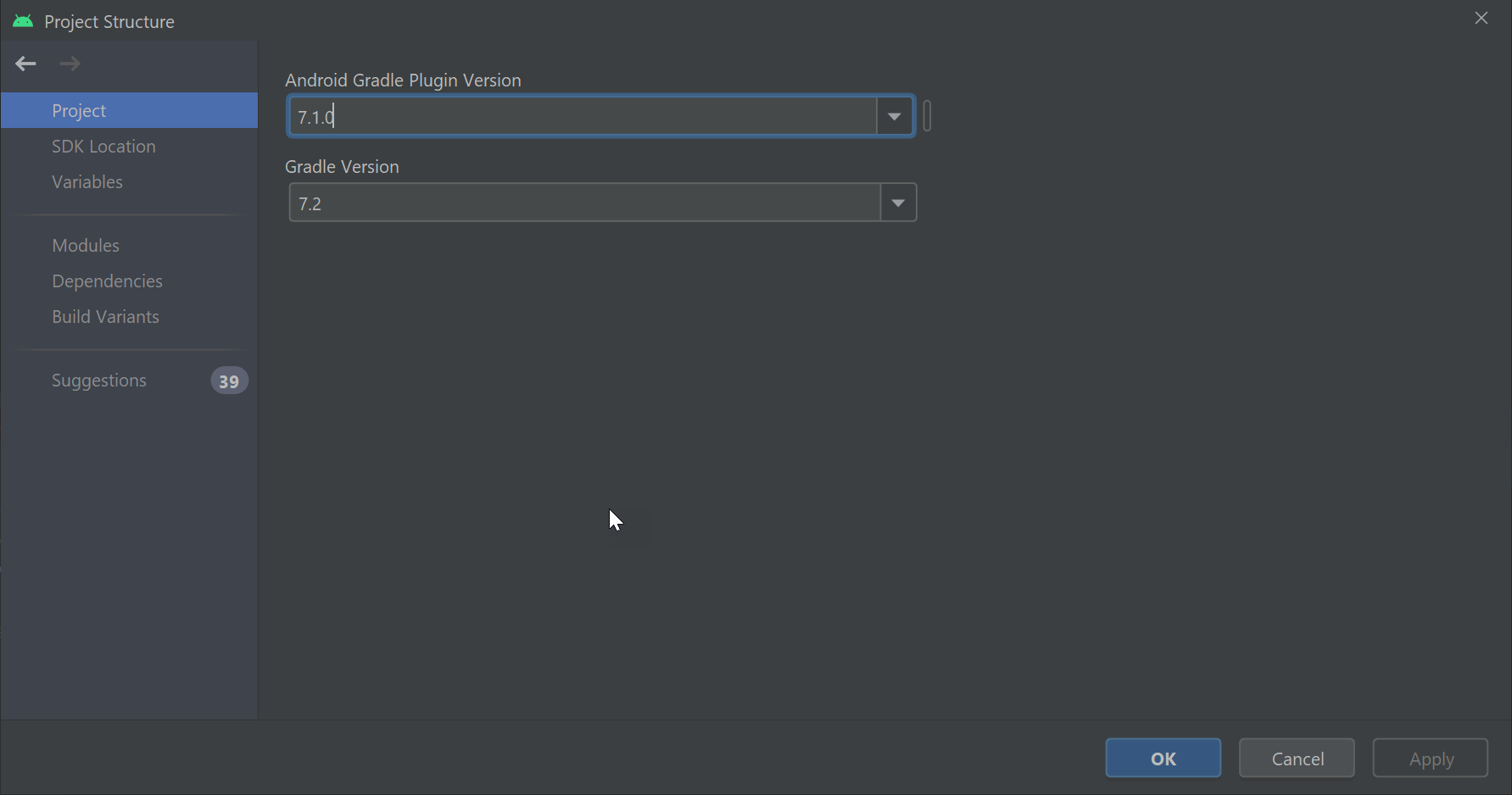Expand Android Gradle Plugin Version dropdown arrow
The height and width of the screenshot is (795, 1512).
895,116
